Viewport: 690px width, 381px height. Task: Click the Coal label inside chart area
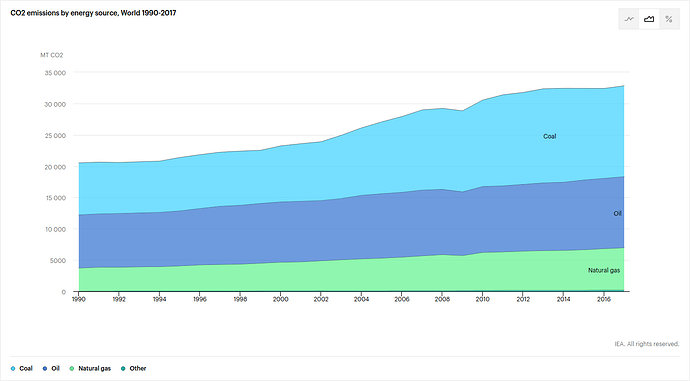coord(550,136)
